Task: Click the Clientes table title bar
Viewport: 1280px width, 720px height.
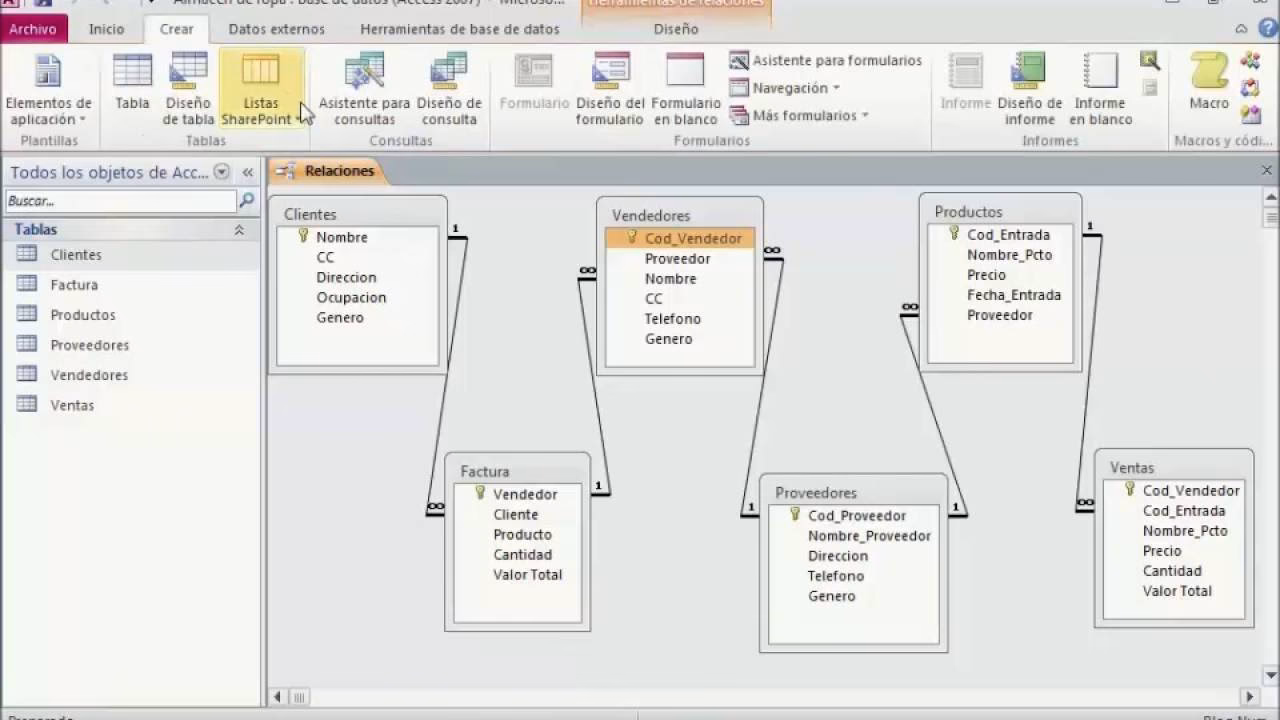Action: tap(358, 214)
